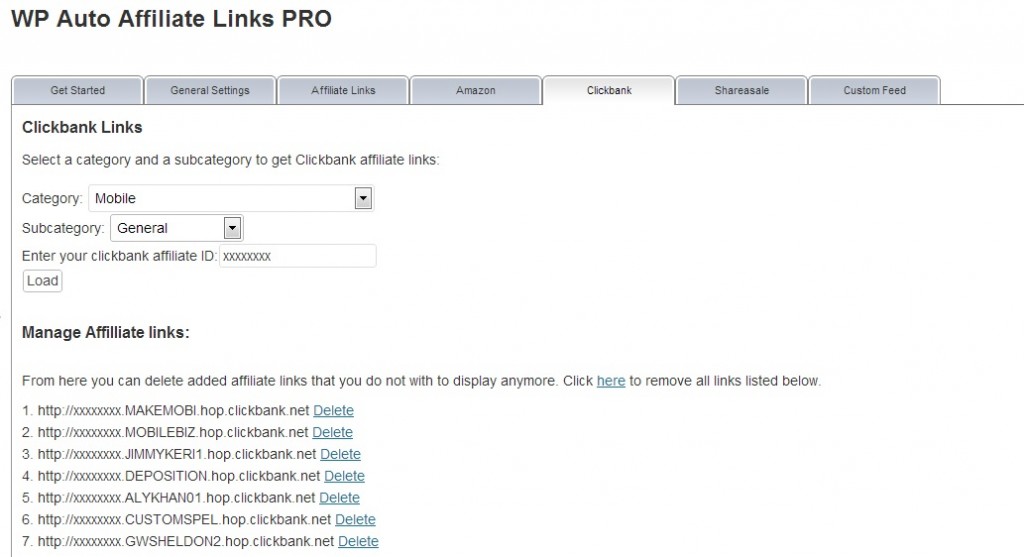1024x557 pixels.
Task: Delete the DEPOSITION affiliate link
Action: (x=344, y=476)
